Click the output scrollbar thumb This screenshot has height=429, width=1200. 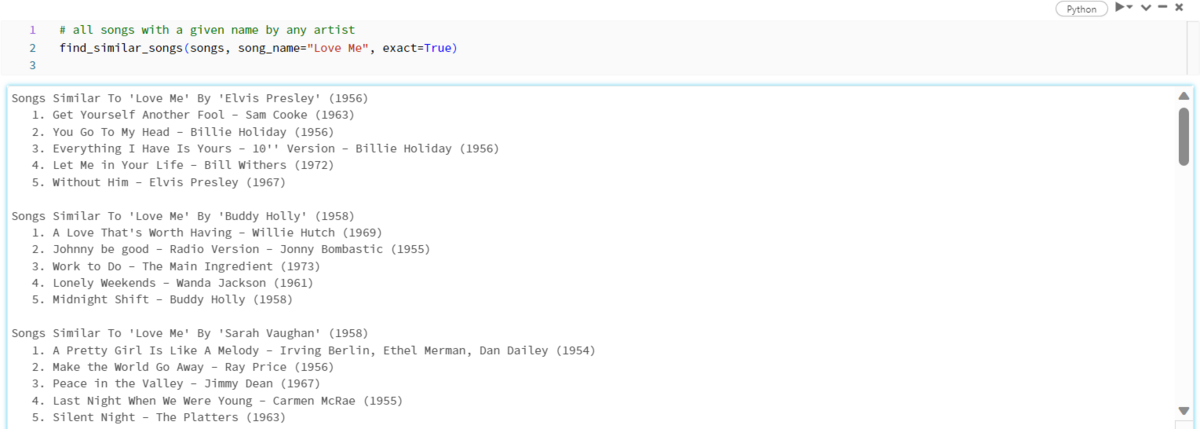(1184, 135)
